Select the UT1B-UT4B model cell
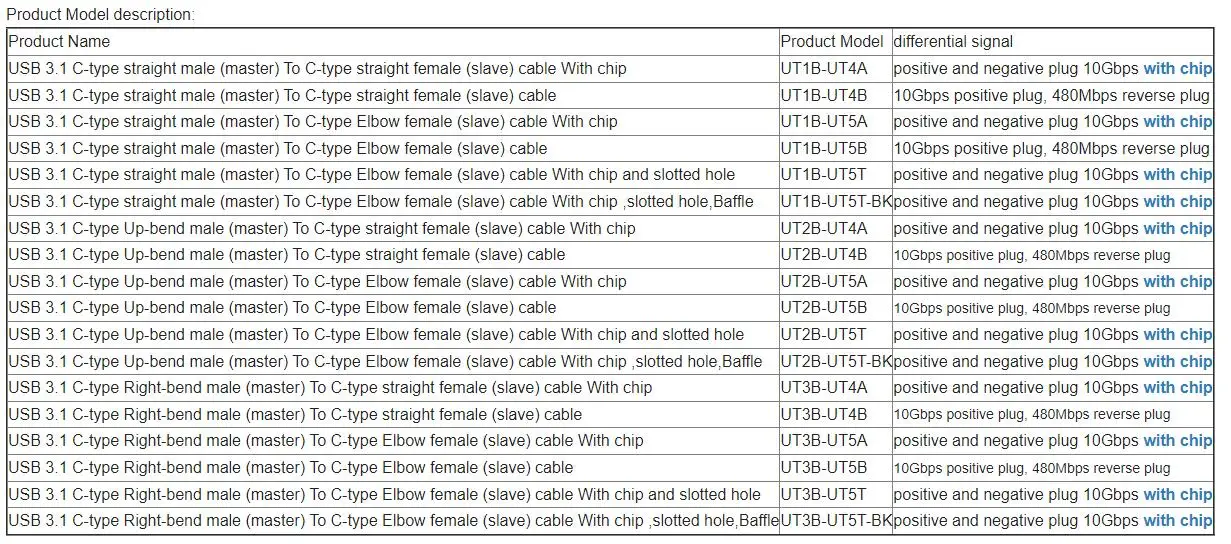Screen dimensions: 1231x544 (x=824, y=96)
